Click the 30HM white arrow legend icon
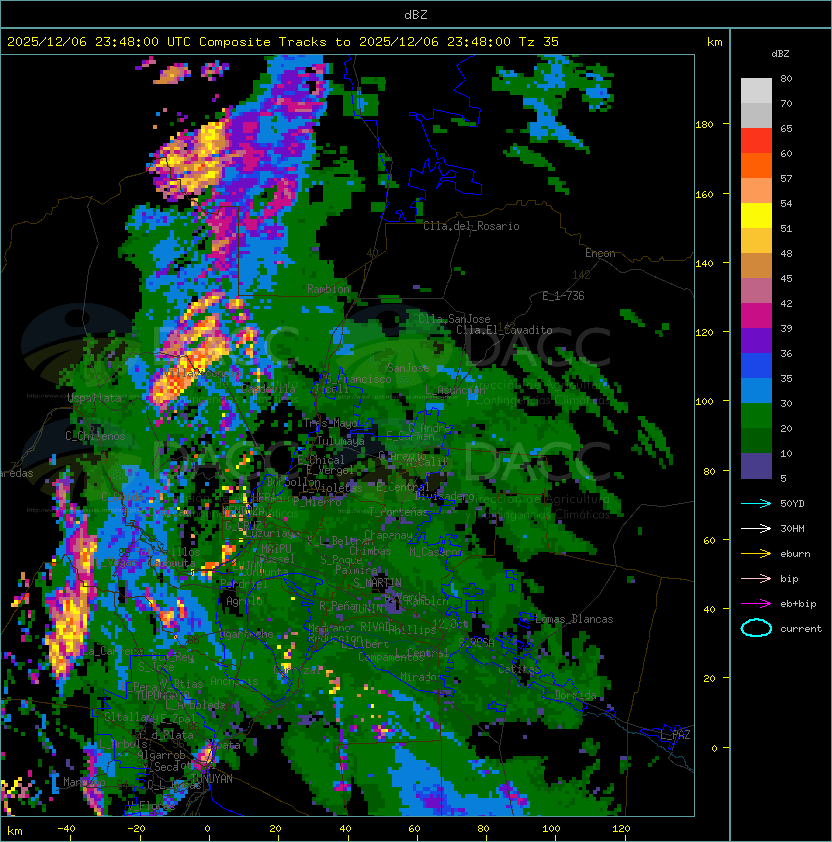 tap(756, 528)
